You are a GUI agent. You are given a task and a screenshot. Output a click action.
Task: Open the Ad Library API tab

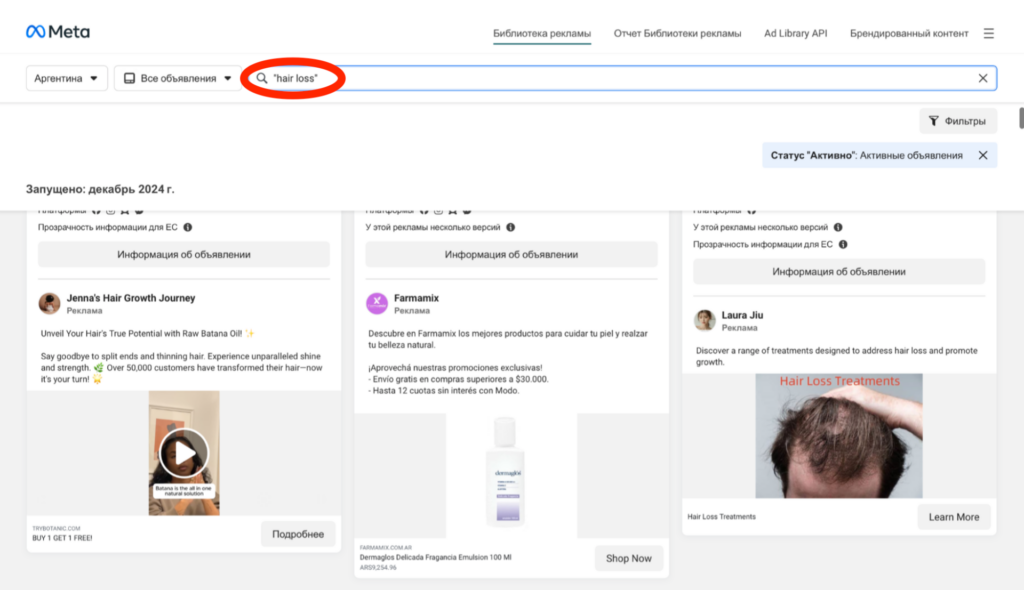pos(795,33)
